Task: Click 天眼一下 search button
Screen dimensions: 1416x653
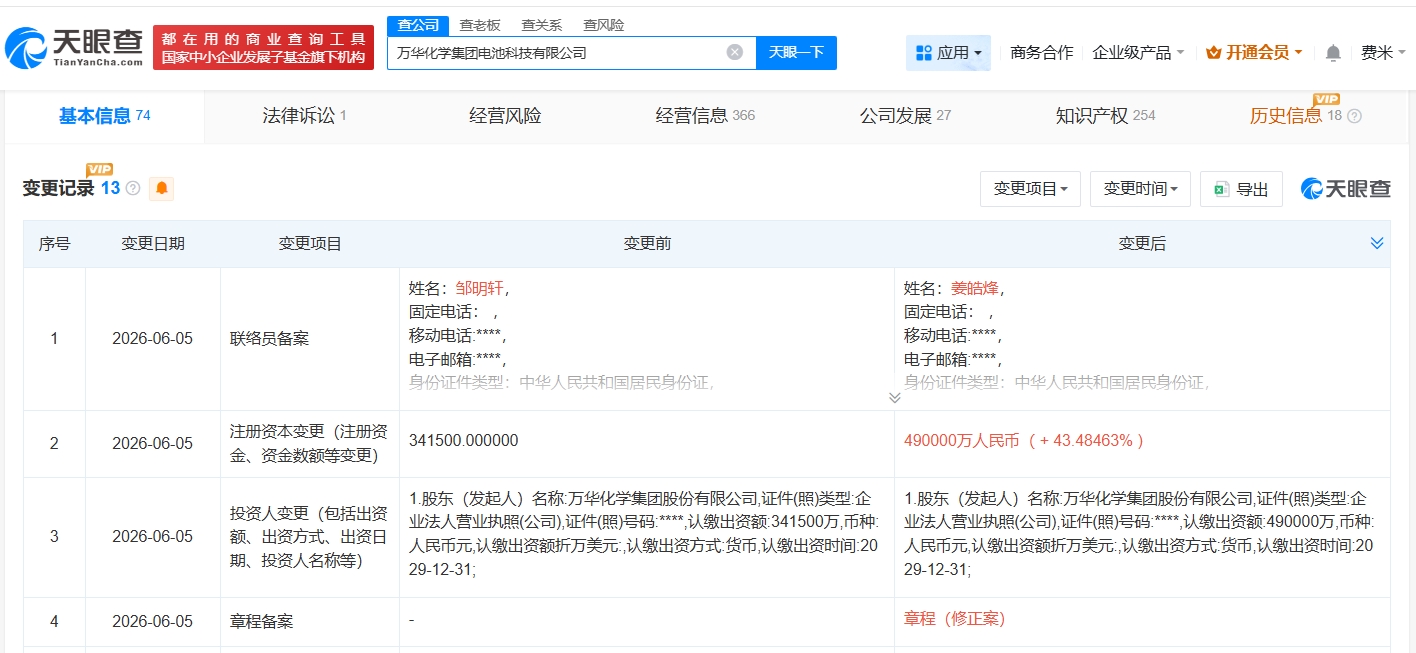Action: pyautogui.click(x=796, y=52)
